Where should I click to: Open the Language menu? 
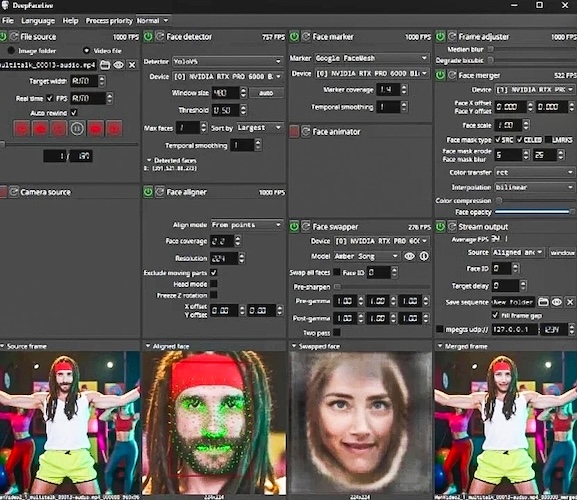[x=38, y=21]
